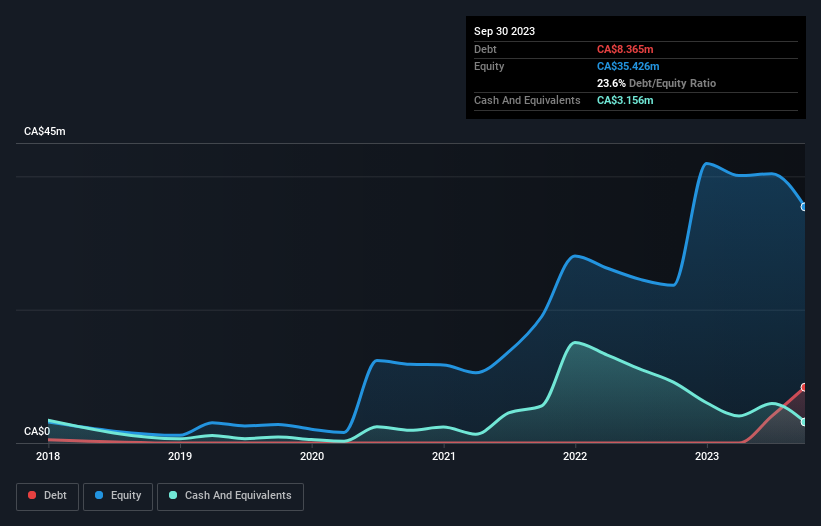Click the 2018 x-axis label
The height and width of the screenshot is (526, 821).
click(48, 456)
